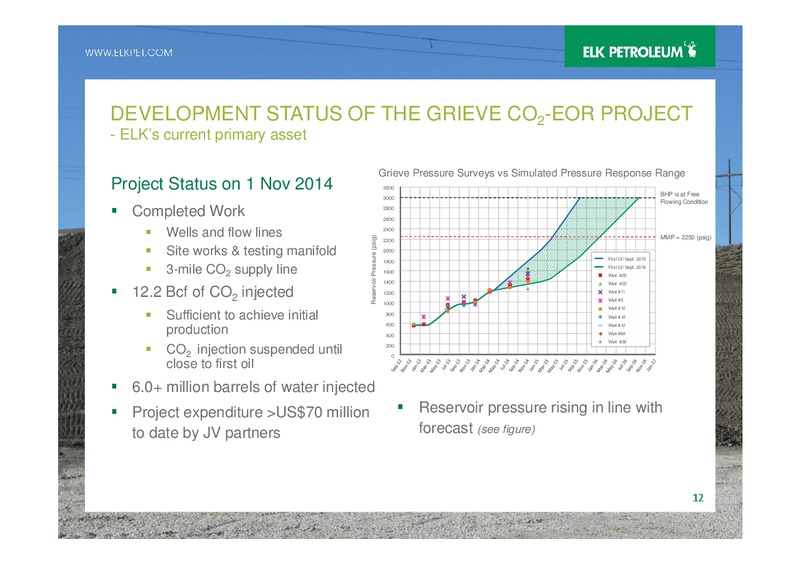Click '6.0+ million barrels of water injected'
This screenshot has width=800, height=565.
[x=253, y=387]
